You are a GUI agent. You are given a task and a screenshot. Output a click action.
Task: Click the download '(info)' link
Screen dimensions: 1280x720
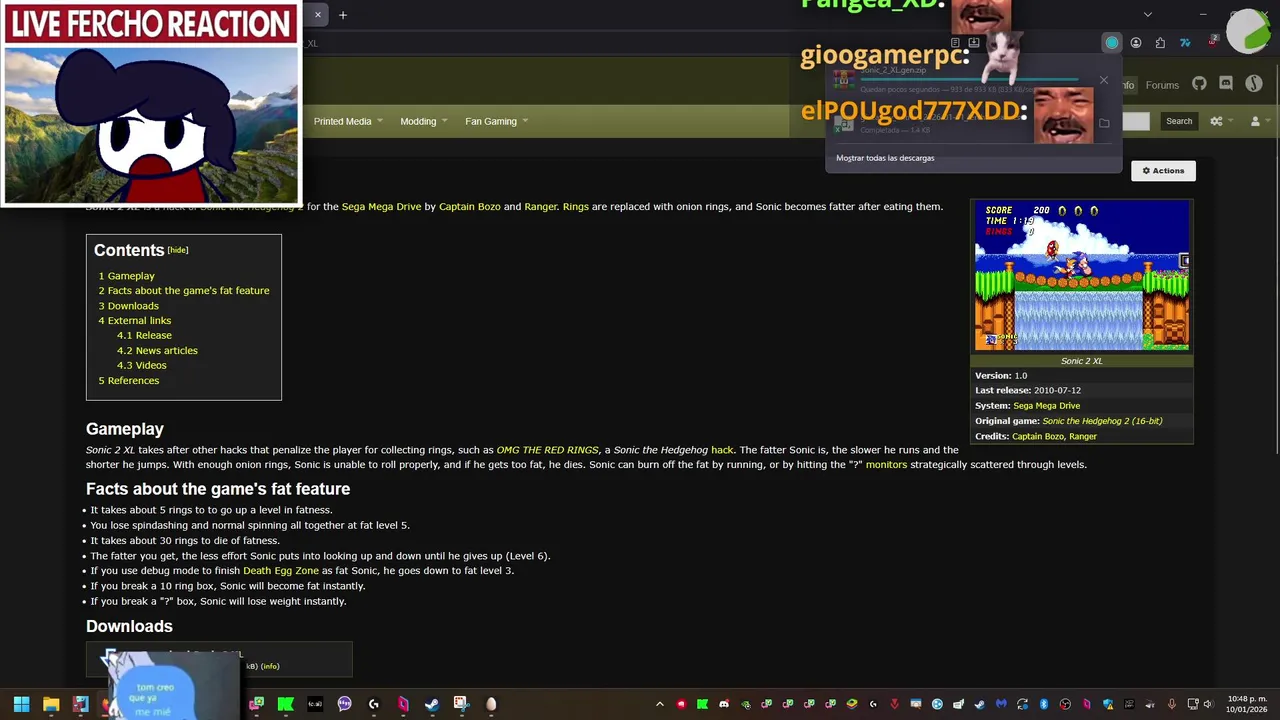coord(270,666)
